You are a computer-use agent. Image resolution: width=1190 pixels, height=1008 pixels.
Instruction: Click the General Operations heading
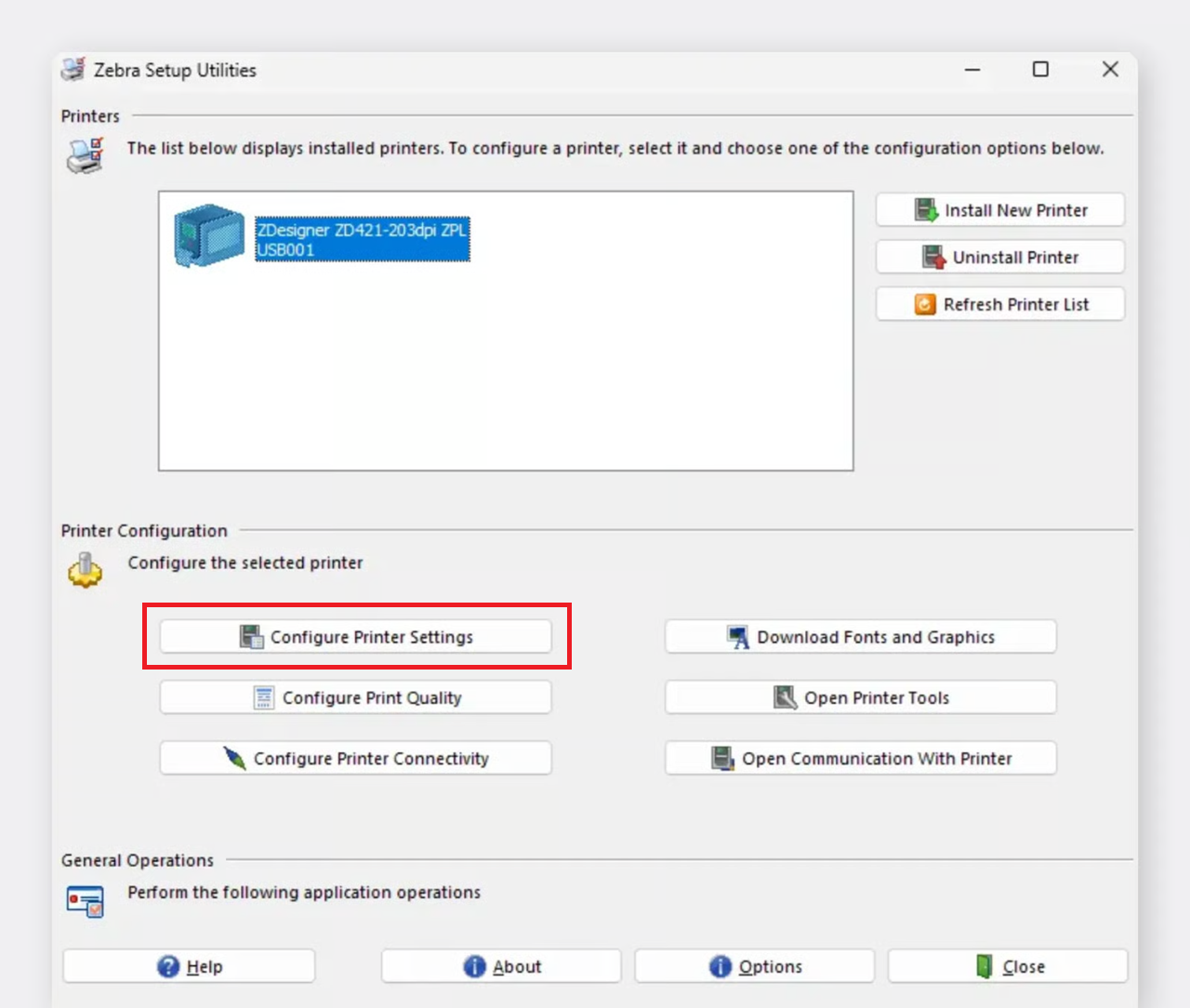[x=138, y=860]
